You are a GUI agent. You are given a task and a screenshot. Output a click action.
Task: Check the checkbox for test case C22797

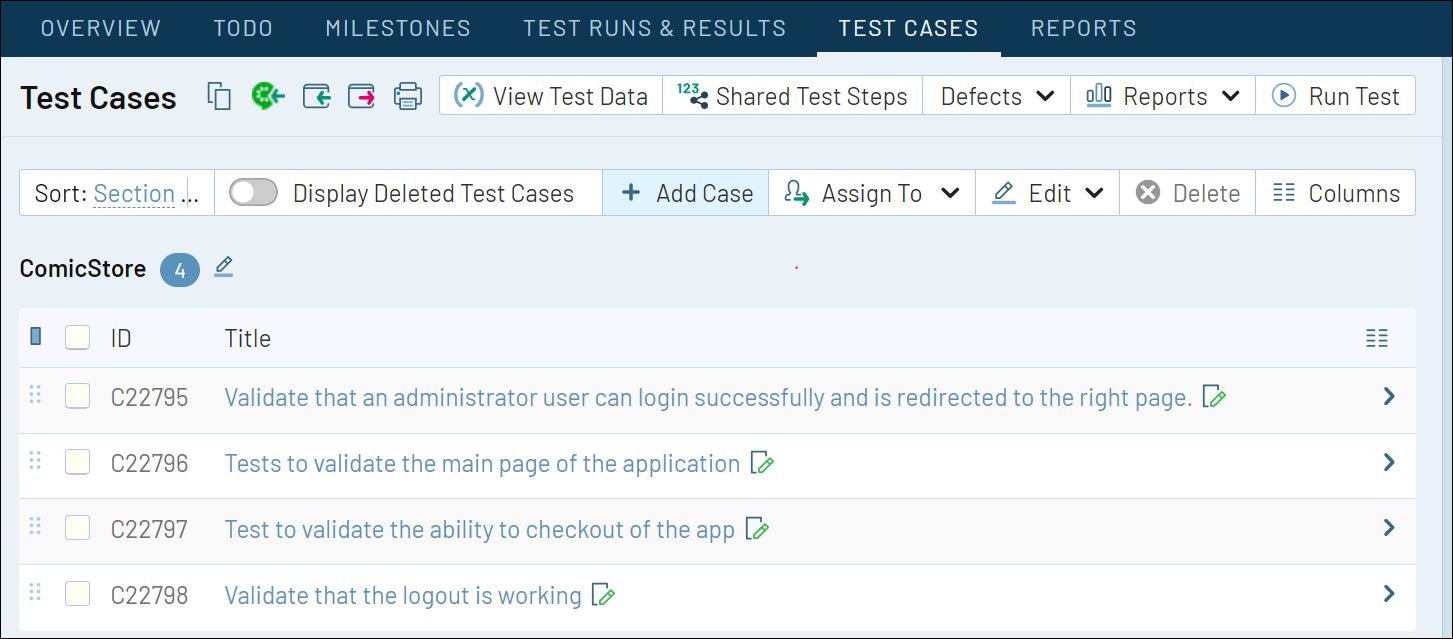click(x=77, y=528)
